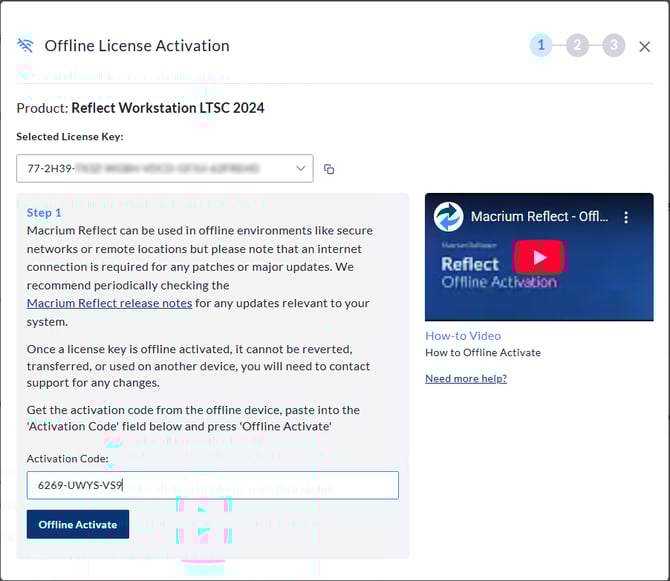Click the Step 1 heading text
Screen dimensions: 670x581
(44, 213)
